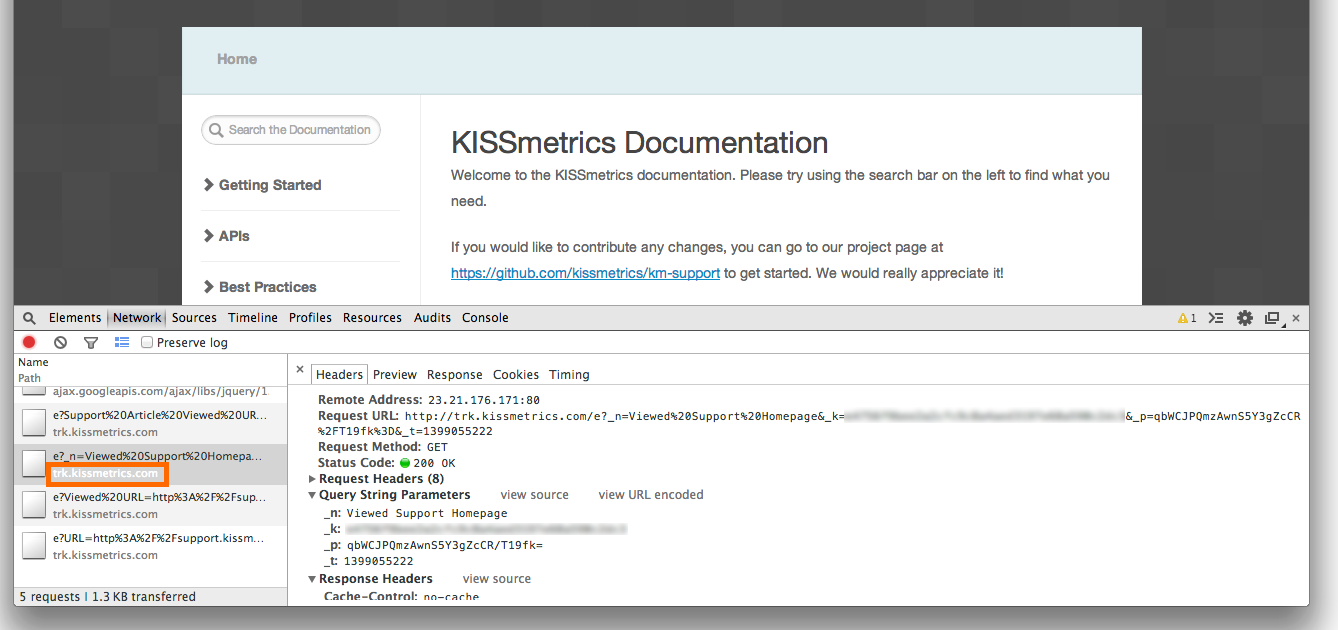The height and width of the screenshot is (630, 1338).
Task: Switch to the Profiles panel
Action: (310, 318)
